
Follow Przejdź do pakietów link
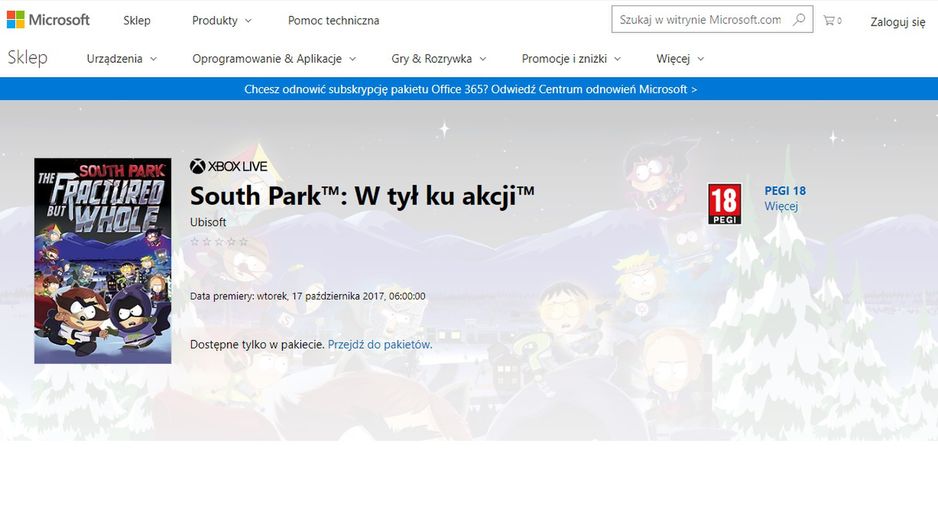coord(380,344)
